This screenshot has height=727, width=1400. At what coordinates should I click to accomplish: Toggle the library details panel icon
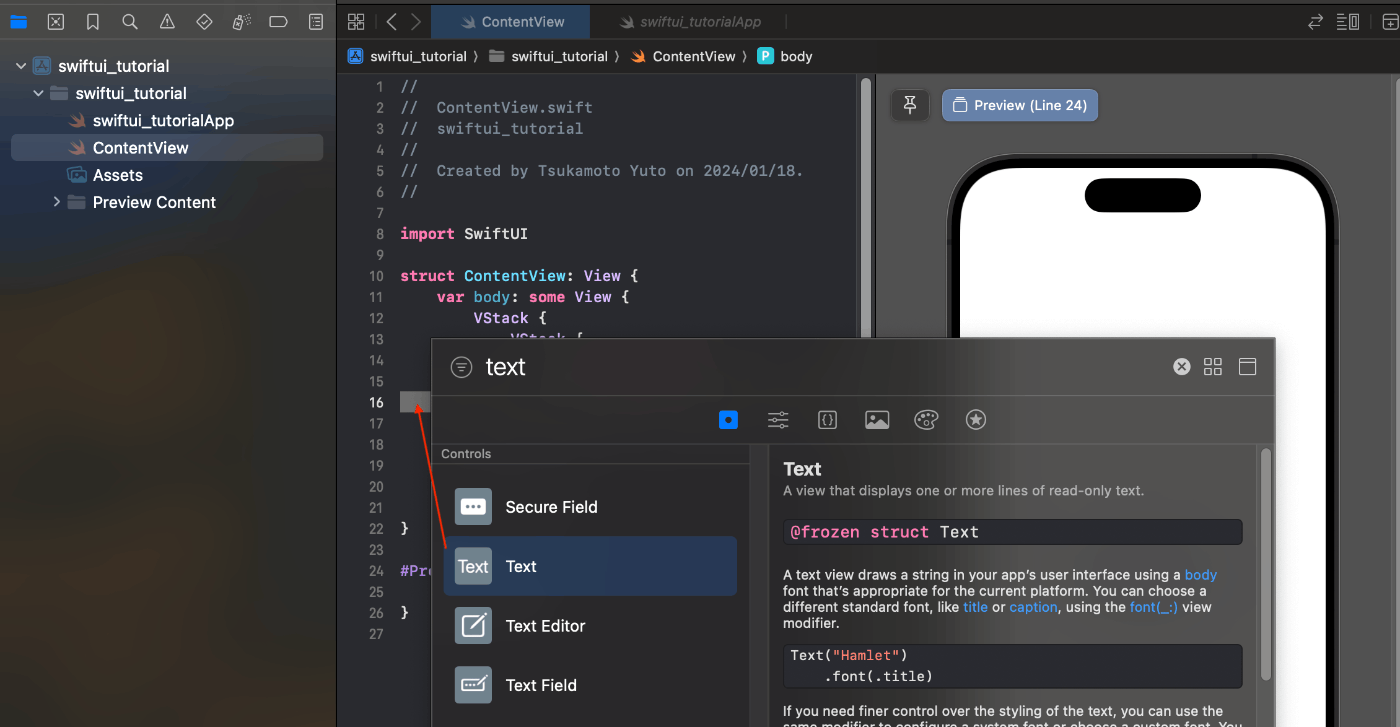coord(1247,367)
